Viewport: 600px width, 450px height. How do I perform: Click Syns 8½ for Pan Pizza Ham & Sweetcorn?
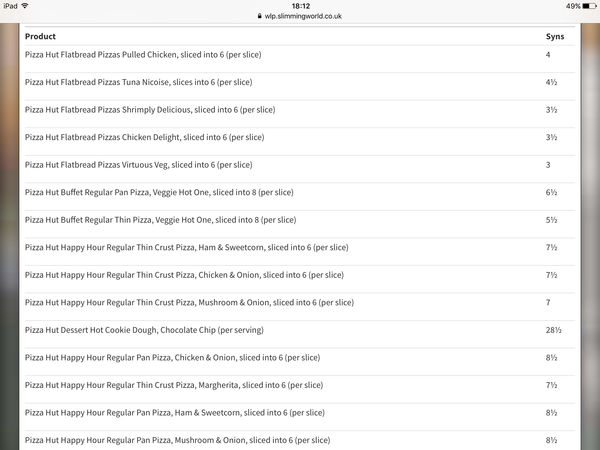pyautogui.click(x=551, y=413)
